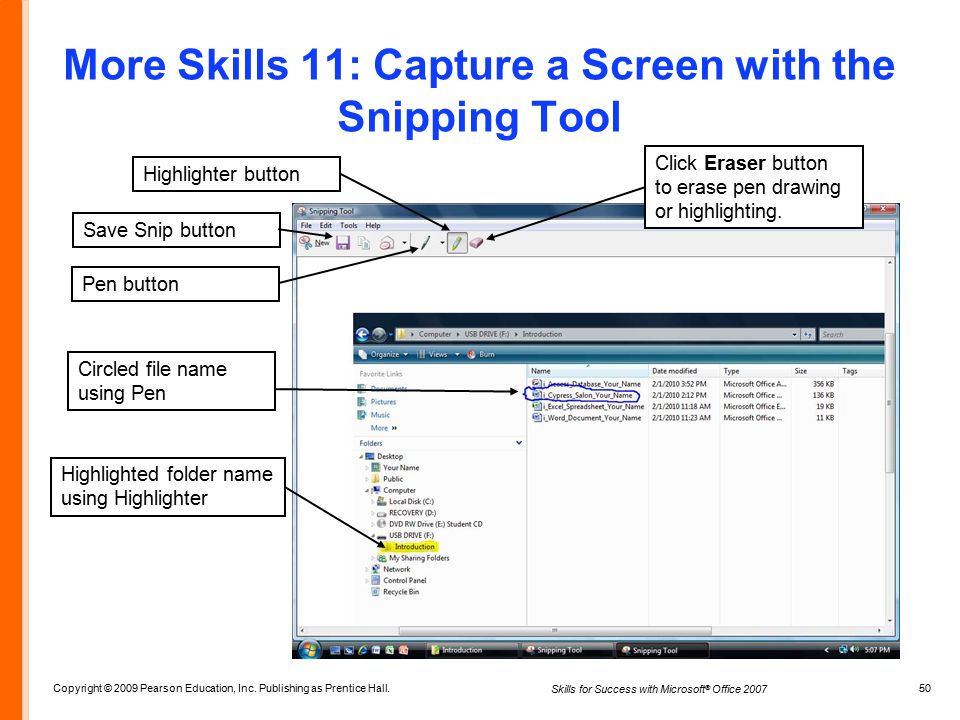Image resolution: width=960 pixels, height=720 pixels.
Task: Open the File menu in Snipping Tool
Action: (306, 225)
